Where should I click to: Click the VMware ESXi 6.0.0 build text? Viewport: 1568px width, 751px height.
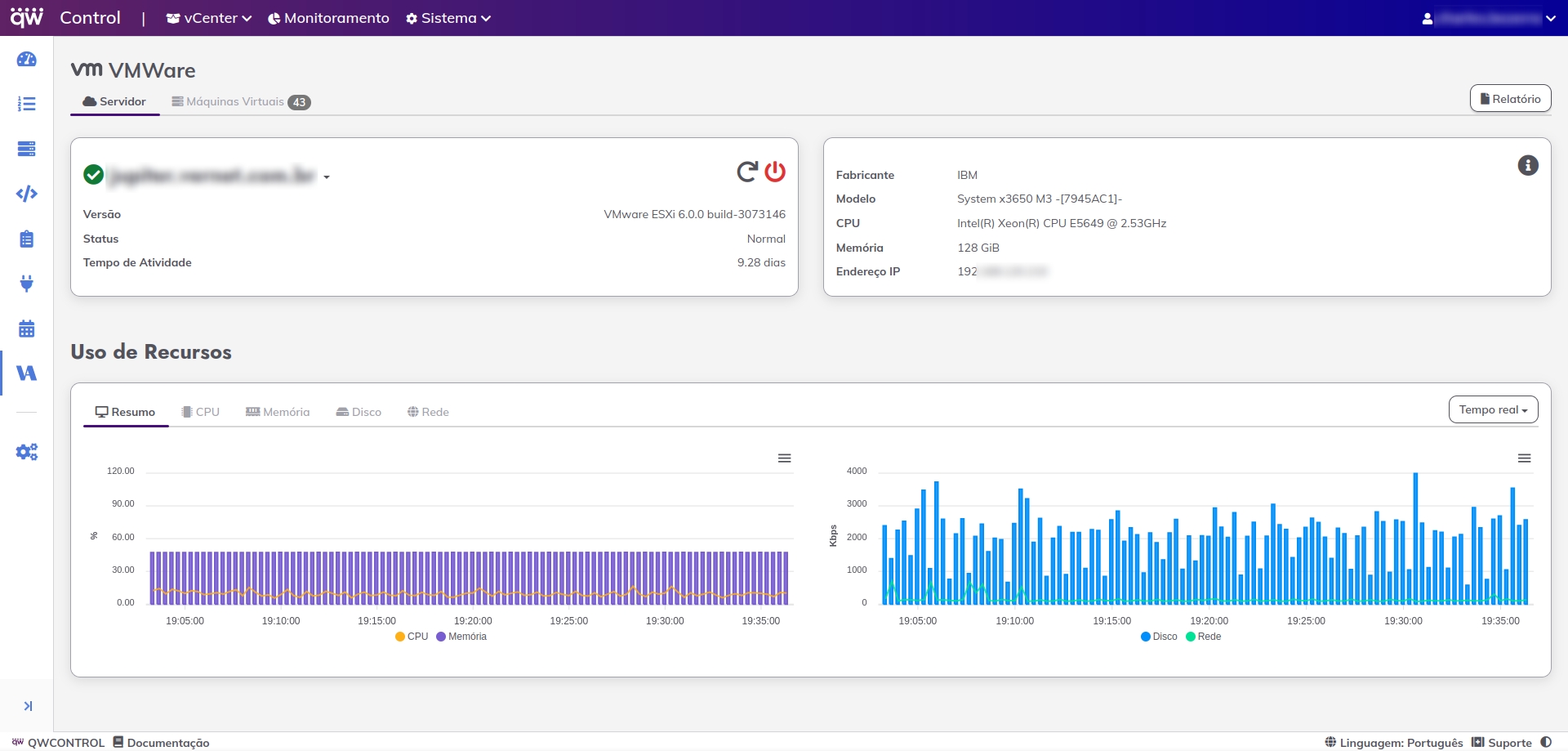[x=694, y=214]
